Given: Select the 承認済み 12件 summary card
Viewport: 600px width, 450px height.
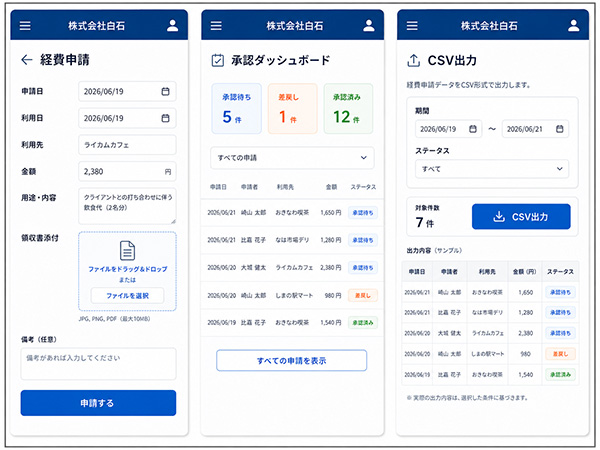Looking at the screenshot, I should point(348,109).
